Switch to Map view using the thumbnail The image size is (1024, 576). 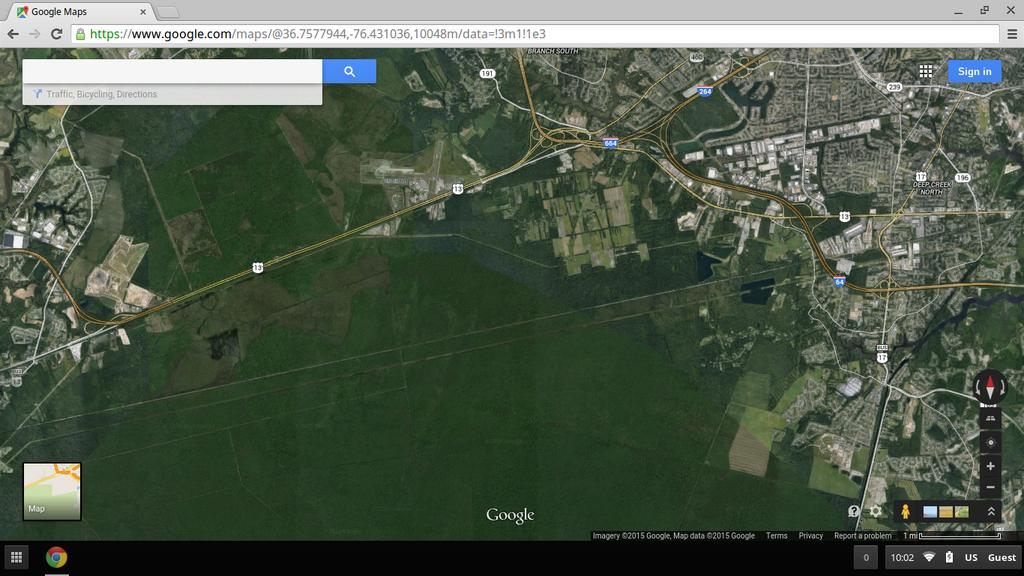52,491
